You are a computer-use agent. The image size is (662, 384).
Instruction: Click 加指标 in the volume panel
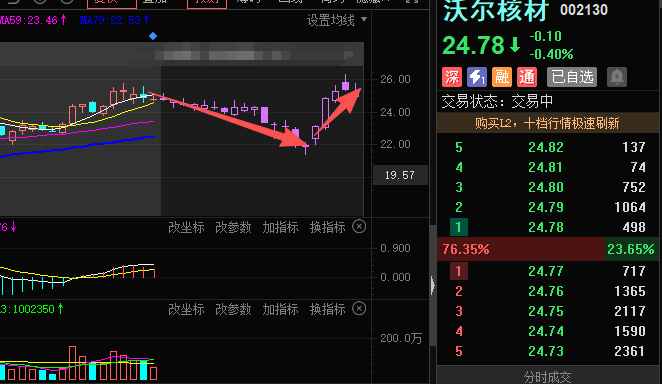pyautogui.click(x=280, y=309)
